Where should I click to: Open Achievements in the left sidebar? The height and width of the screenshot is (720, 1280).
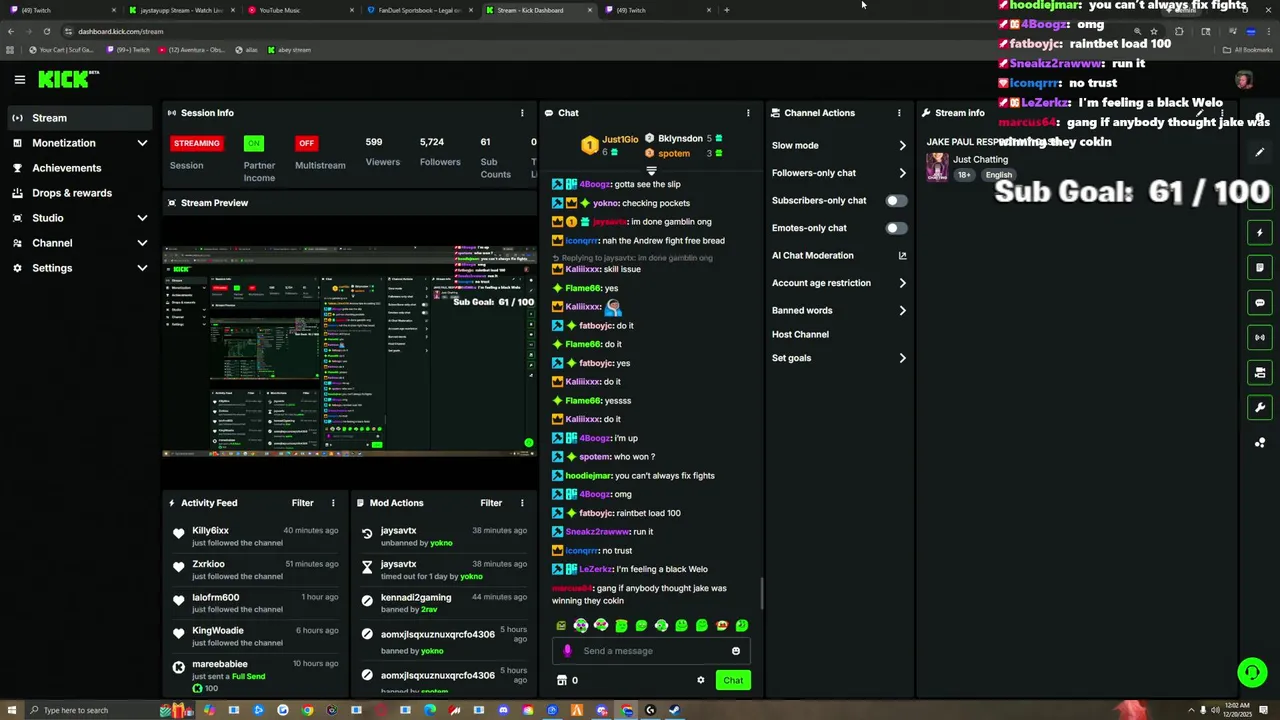point(80,168)
